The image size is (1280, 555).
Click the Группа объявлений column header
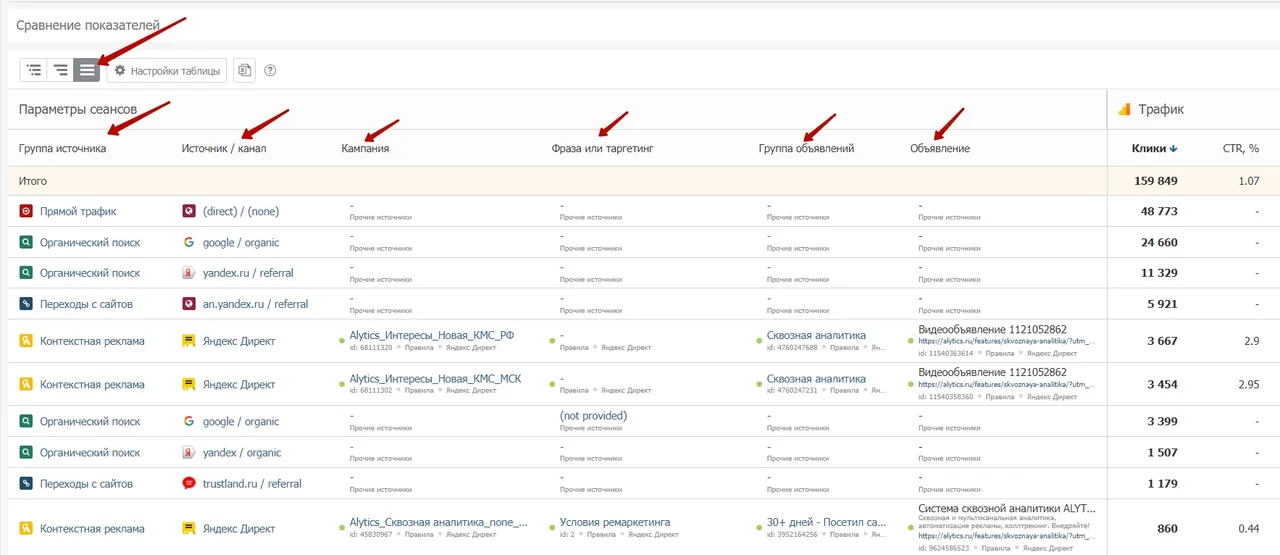(x=806, y=148)
